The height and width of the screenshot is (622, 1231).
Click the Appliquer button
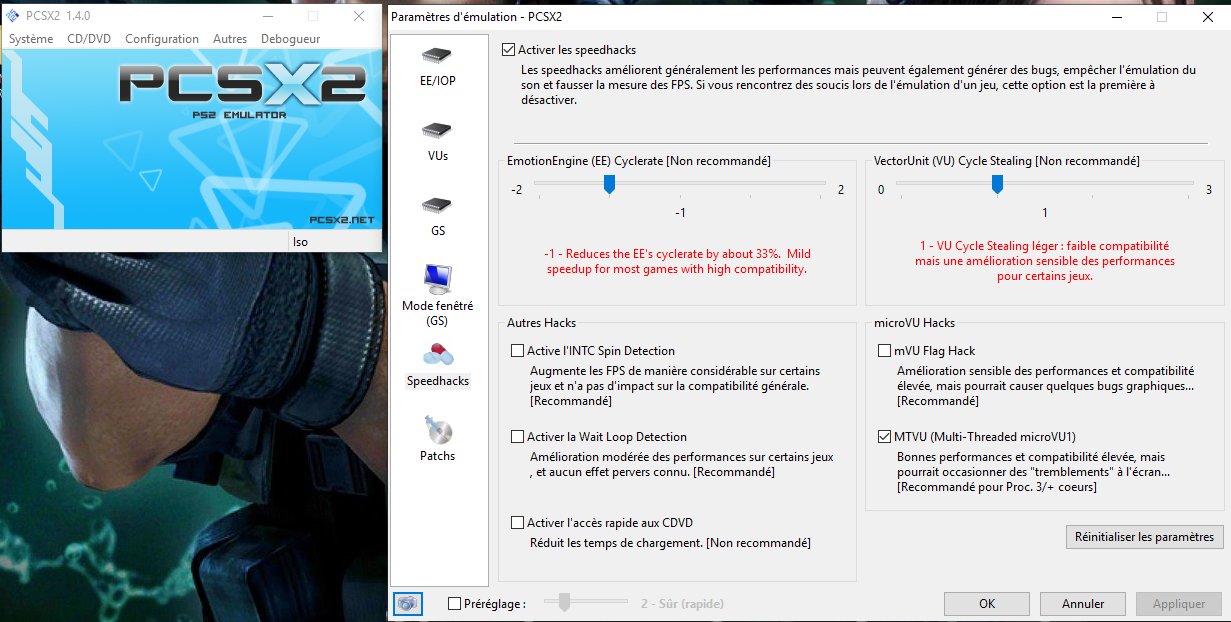click(1179, 604)
